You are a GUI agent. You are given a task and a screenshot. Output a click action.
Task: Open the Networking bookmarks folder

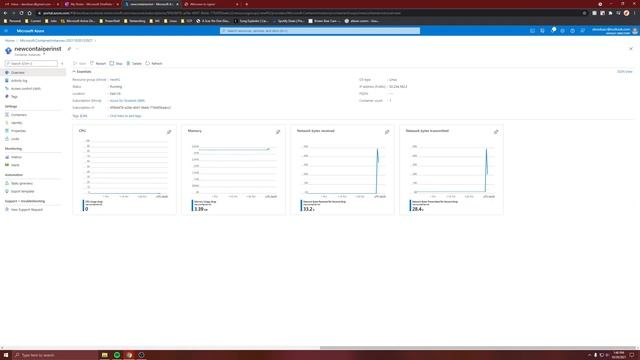(134, 21)
